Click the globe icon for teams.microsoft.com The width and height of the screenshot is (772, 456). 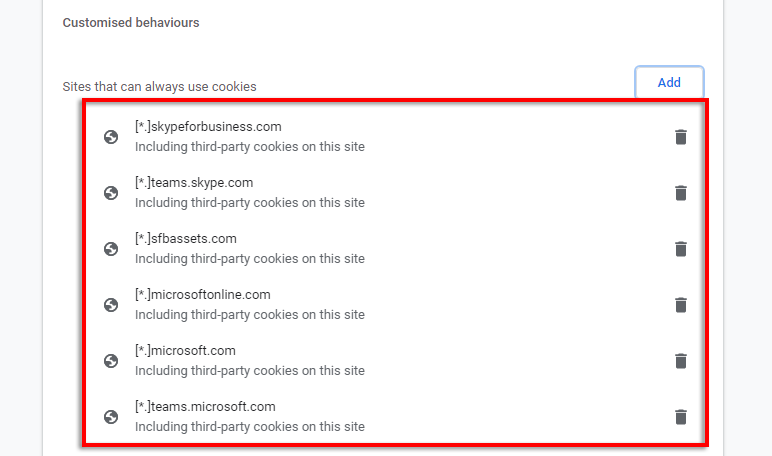click(111, 417)
